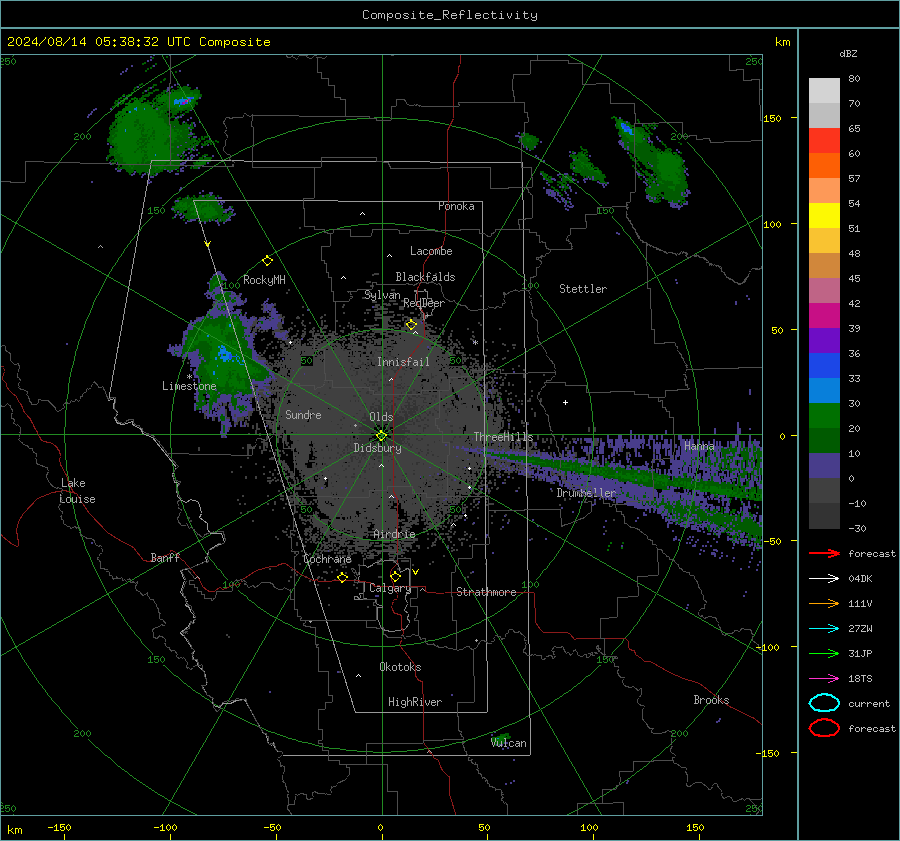Click the Sylvan city label
Screen dimensions: 900x841
tap(382, 295)
